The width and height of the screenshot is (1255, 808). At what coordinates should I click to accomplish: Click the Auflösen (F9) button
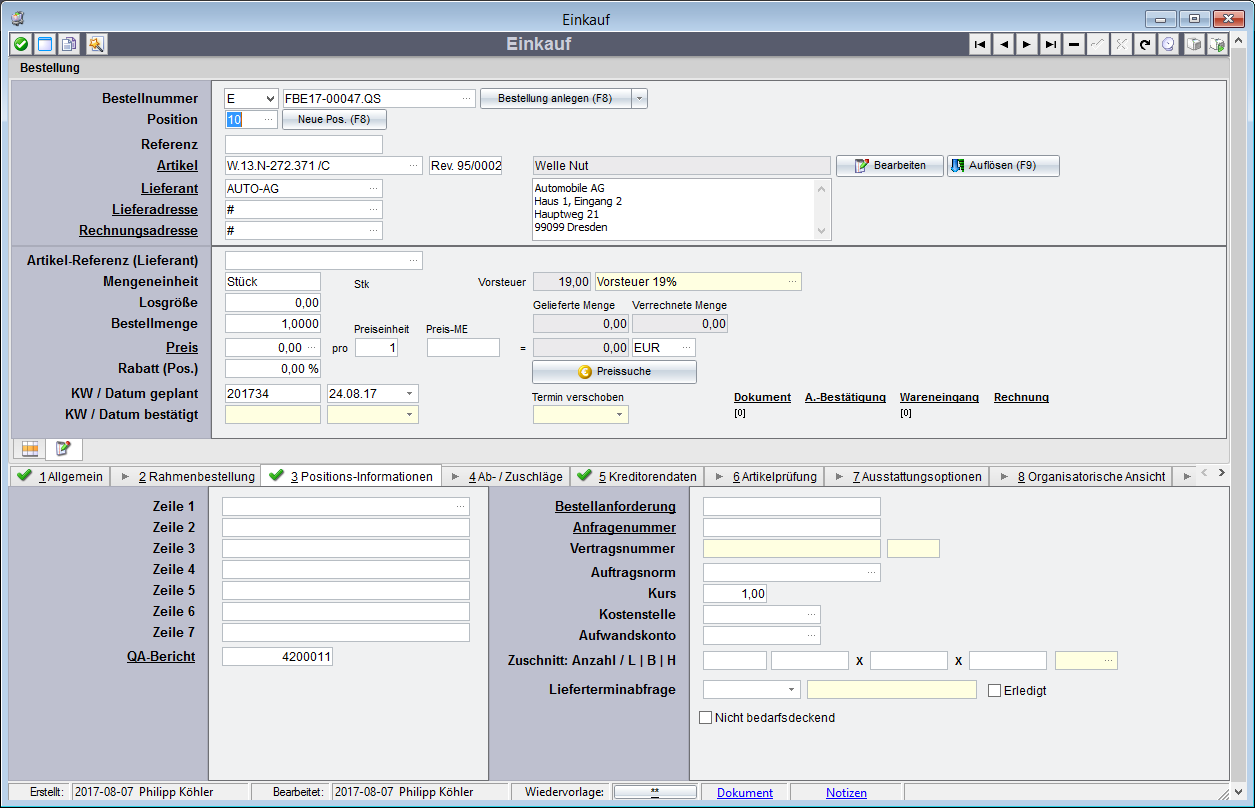click(1003, 165)
